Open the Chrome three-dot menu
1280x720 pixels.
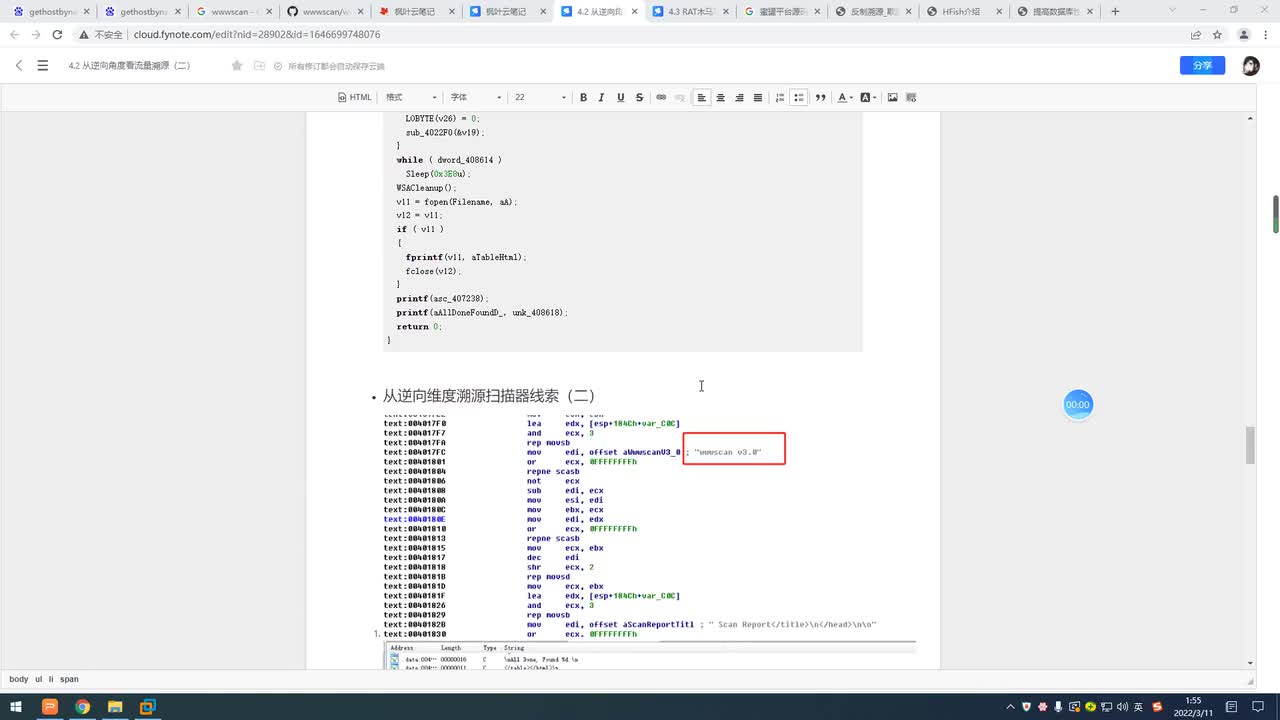pos(1266,34)
